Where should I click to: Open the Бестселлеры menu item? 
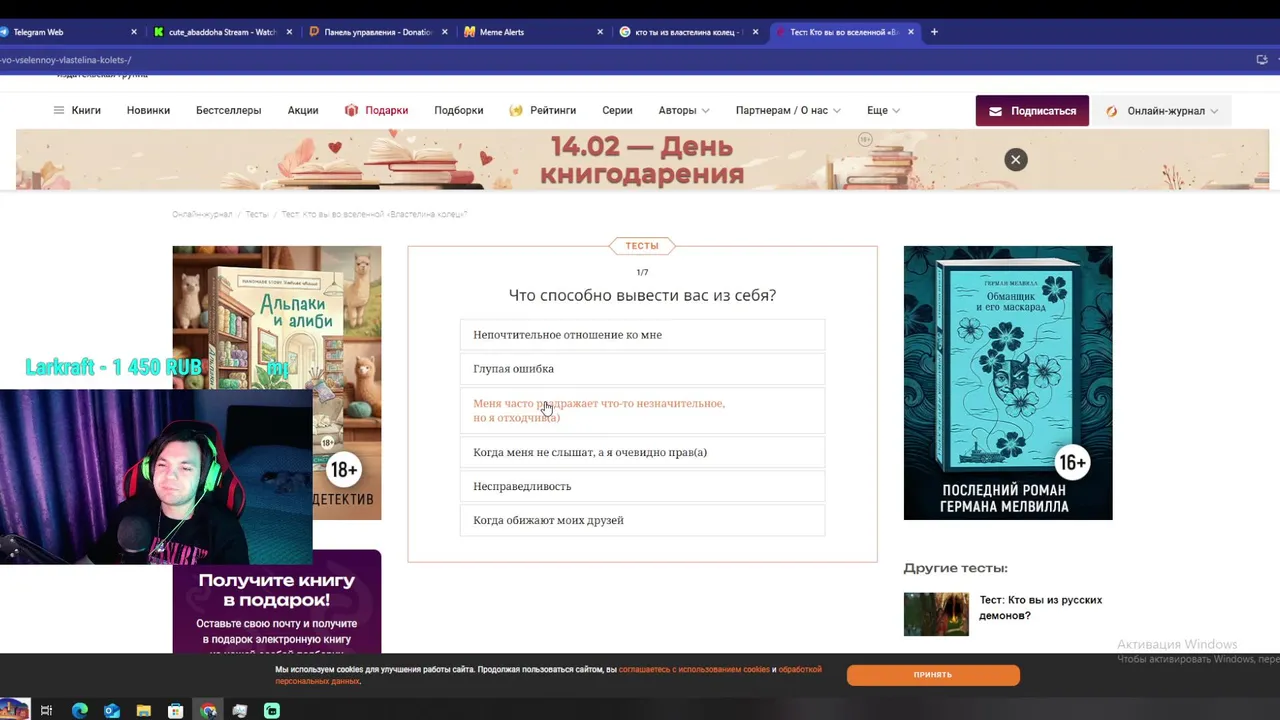click(x=228, y=111)
